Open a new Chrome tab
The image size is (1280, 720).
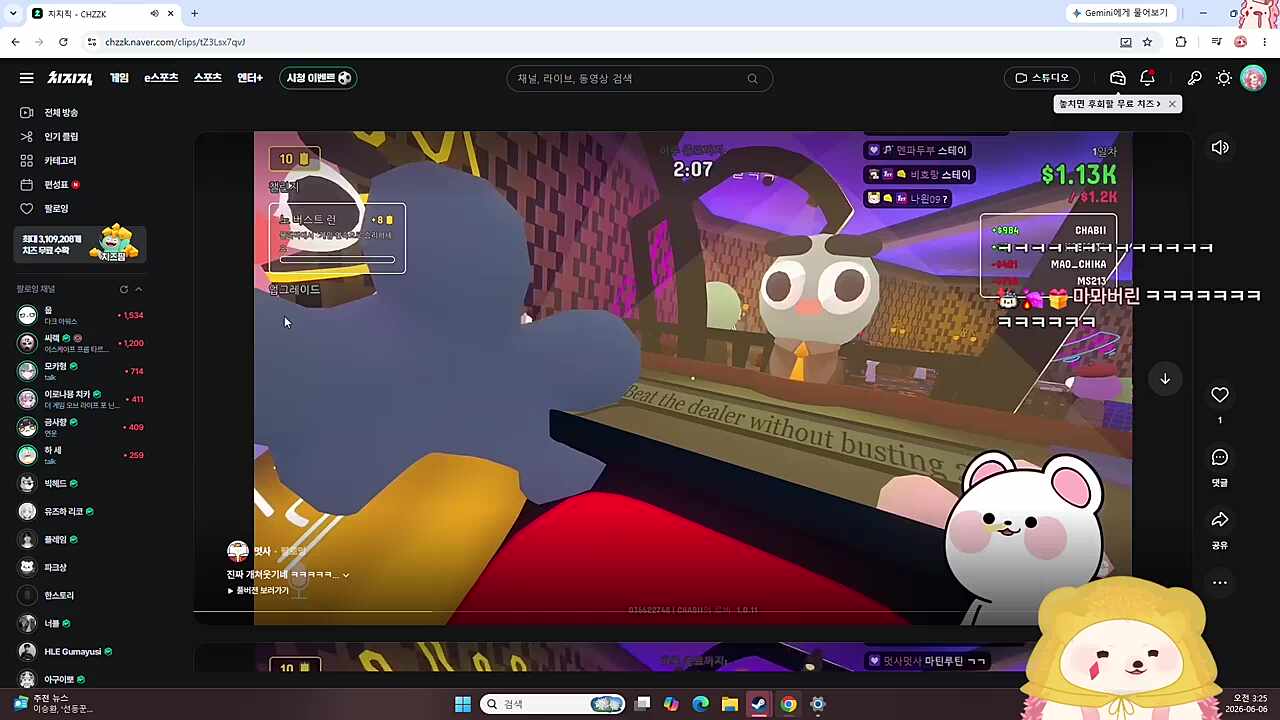tap(194, 13)
